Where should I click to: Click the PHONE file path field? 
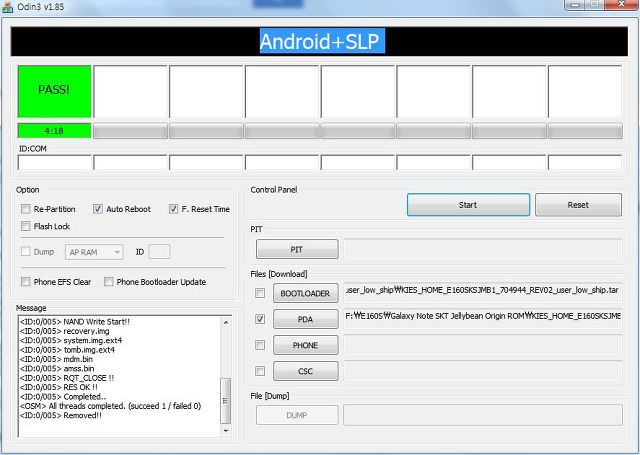[483, 344]
